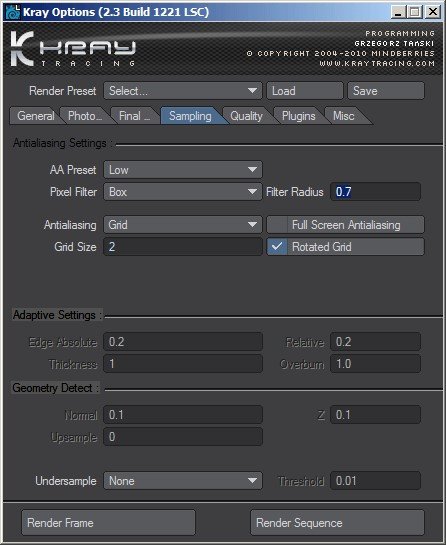The height and width of the screenshot is (545, 446).
Task: Click the Load preset button
Action: pyautogui.click(x=305, y=91)
